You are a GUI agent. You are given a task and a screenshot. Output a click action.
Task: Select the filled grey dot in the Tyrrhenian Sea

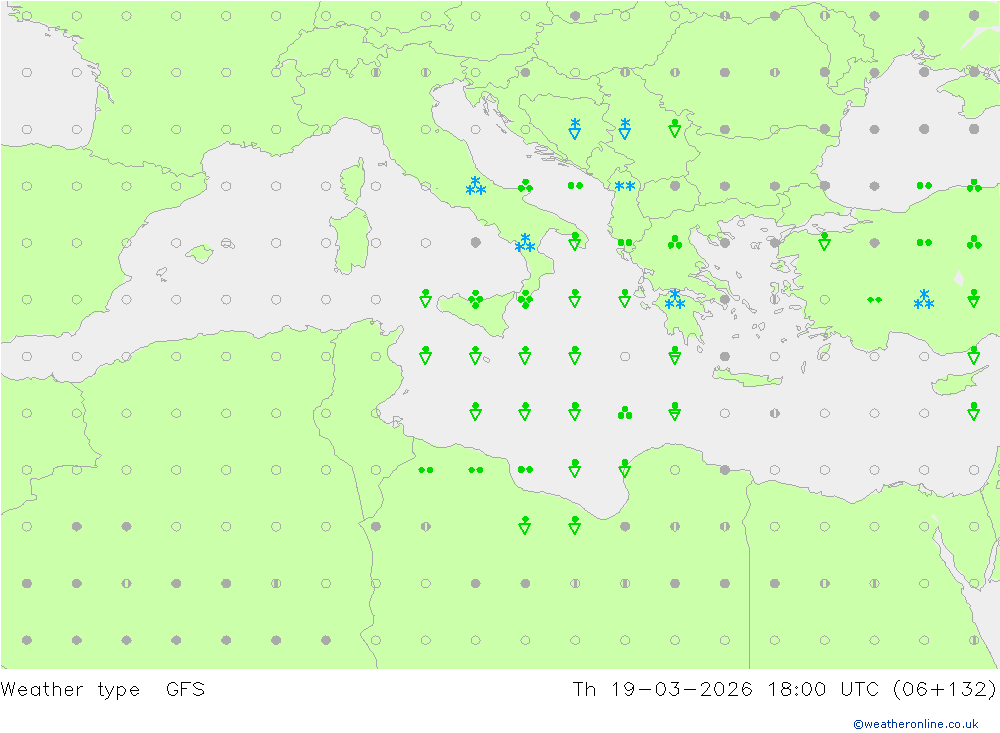(475, 242)
